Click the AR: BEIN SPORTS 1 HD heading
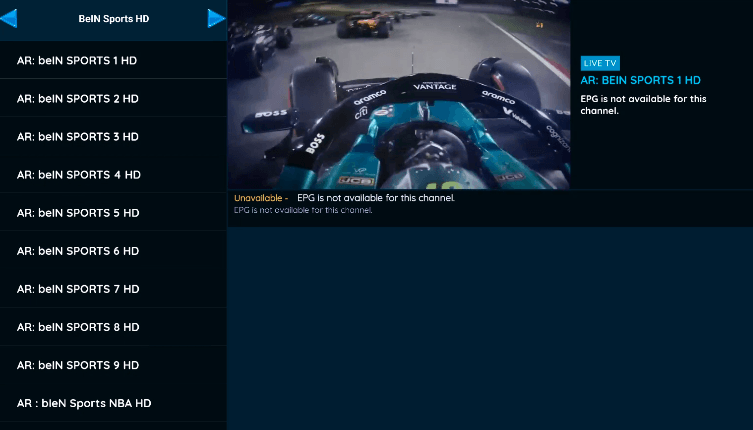 (640, 80)
